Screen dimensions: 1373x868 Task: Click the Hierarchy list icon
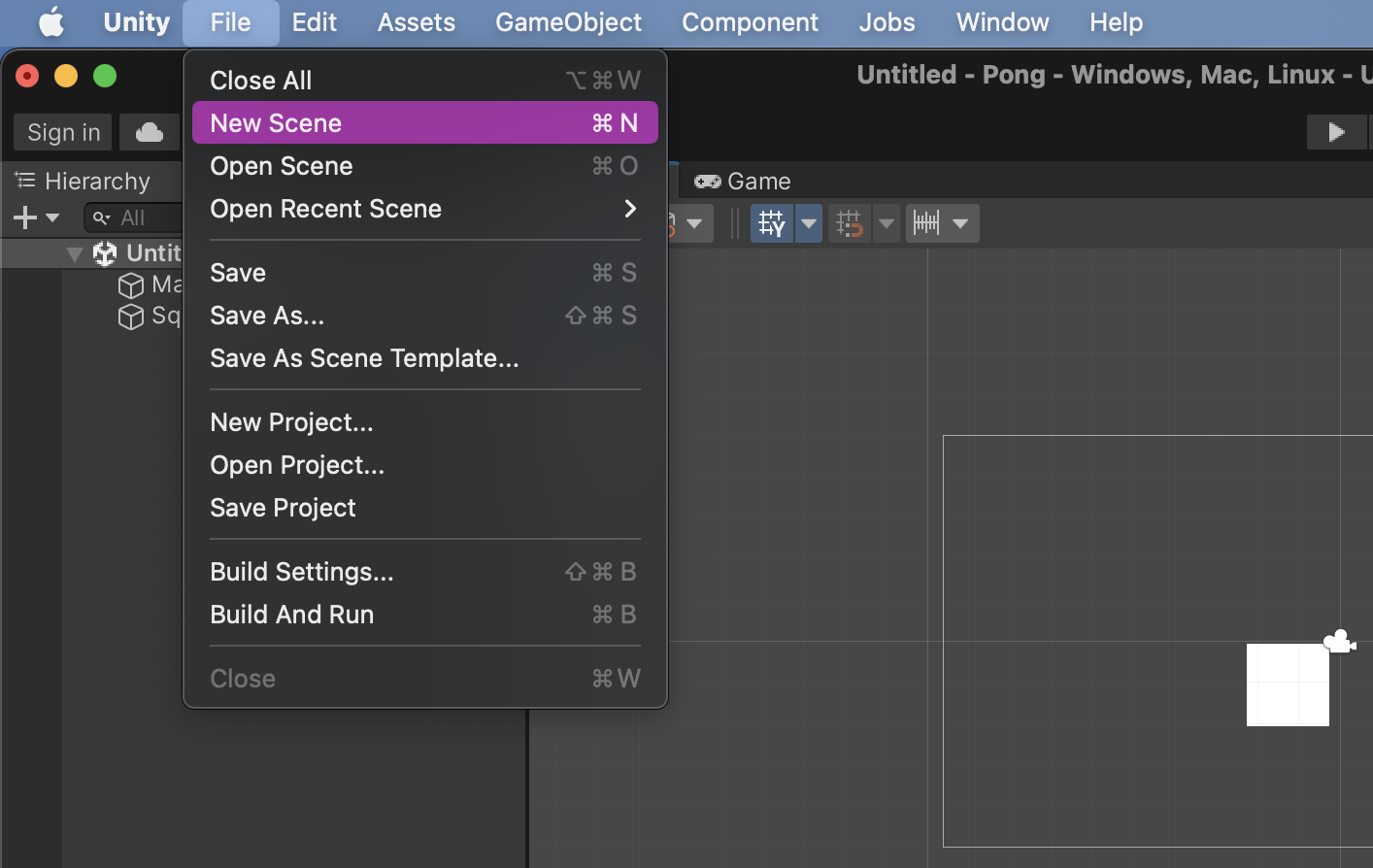(x=25, y=181)
